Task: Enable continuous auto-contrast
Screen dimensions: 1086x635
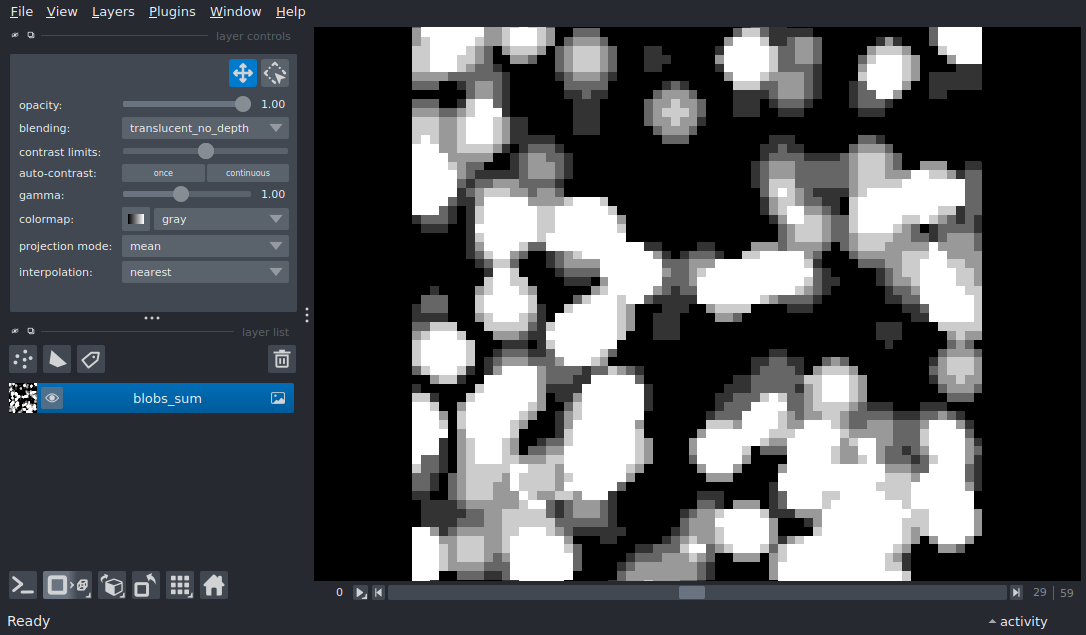Action: 247,173
